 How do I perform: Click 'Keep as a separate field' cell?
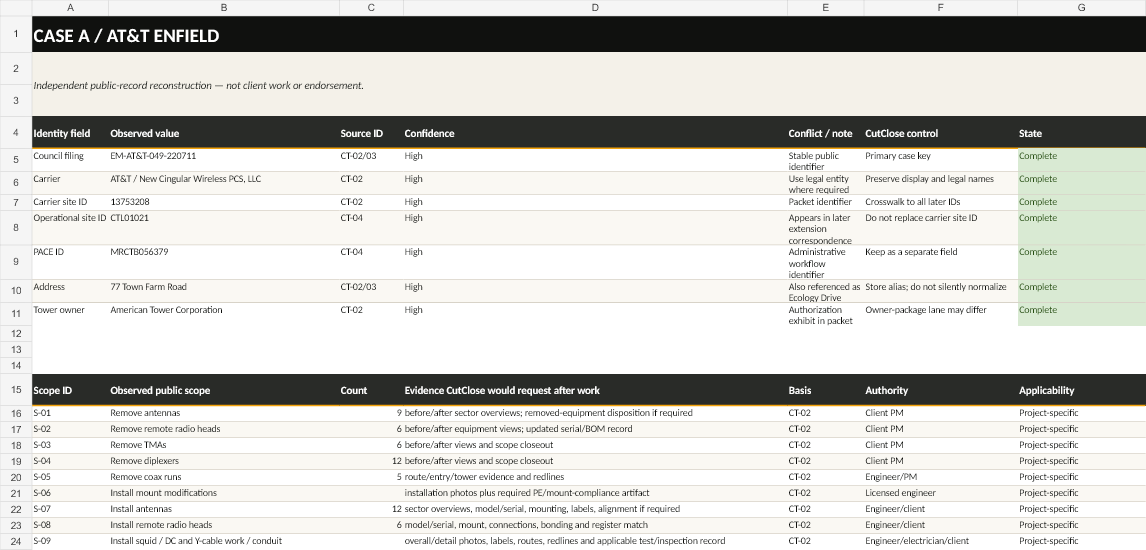coord(940,262)
